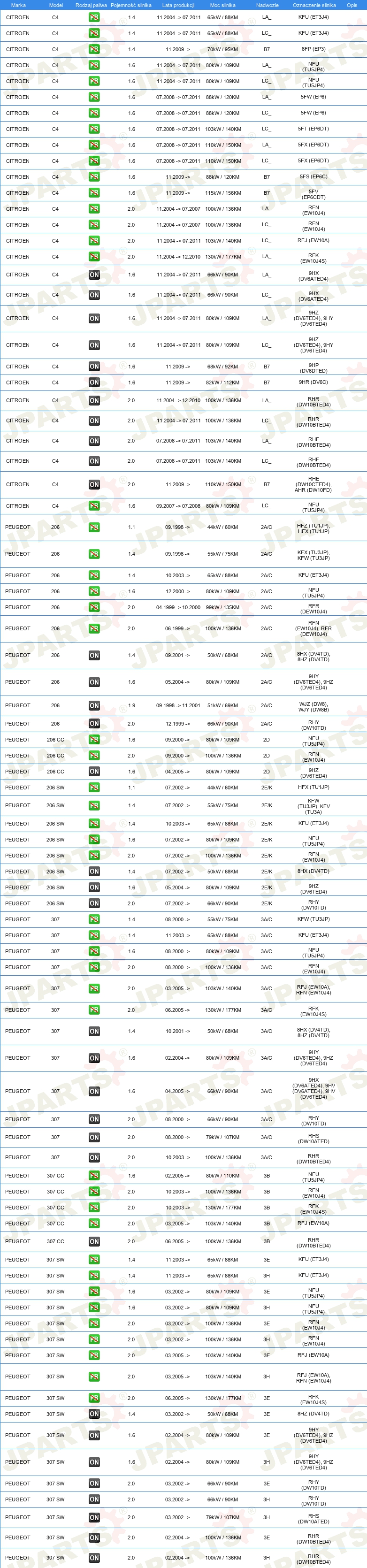Select the Moc silnika column header
Image resolution: width=367 pixels, height=1568 pixels.
point(223,5)
